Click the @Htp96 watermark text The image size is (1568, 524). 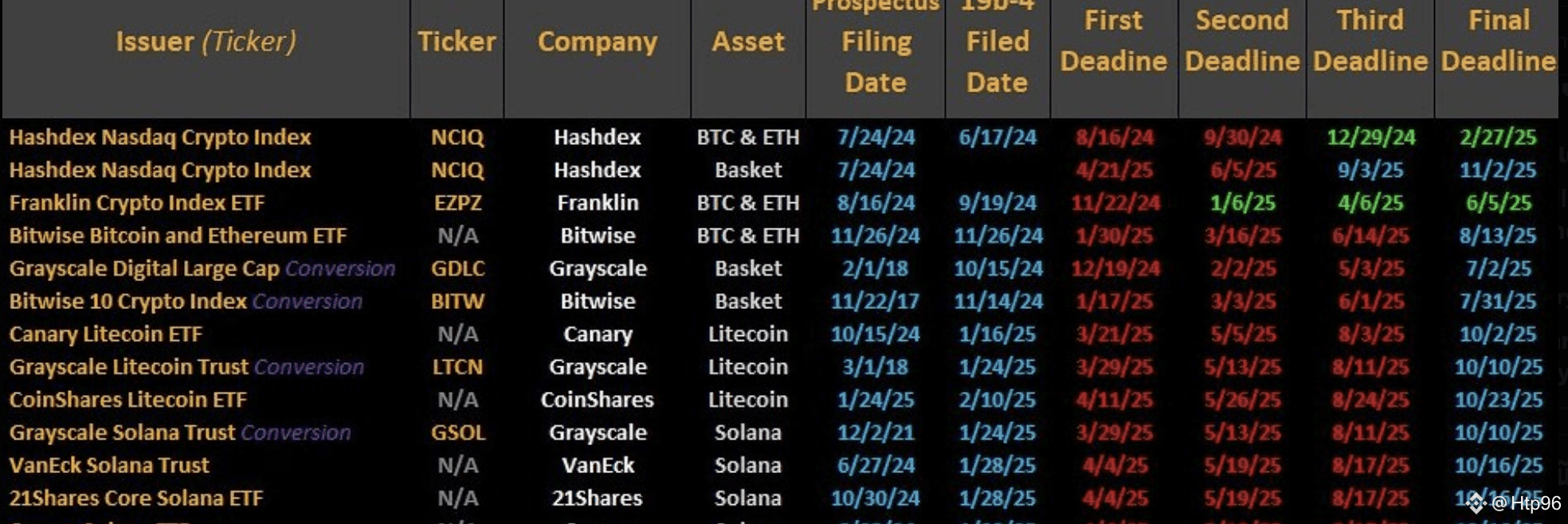[x=1527, y=503]
